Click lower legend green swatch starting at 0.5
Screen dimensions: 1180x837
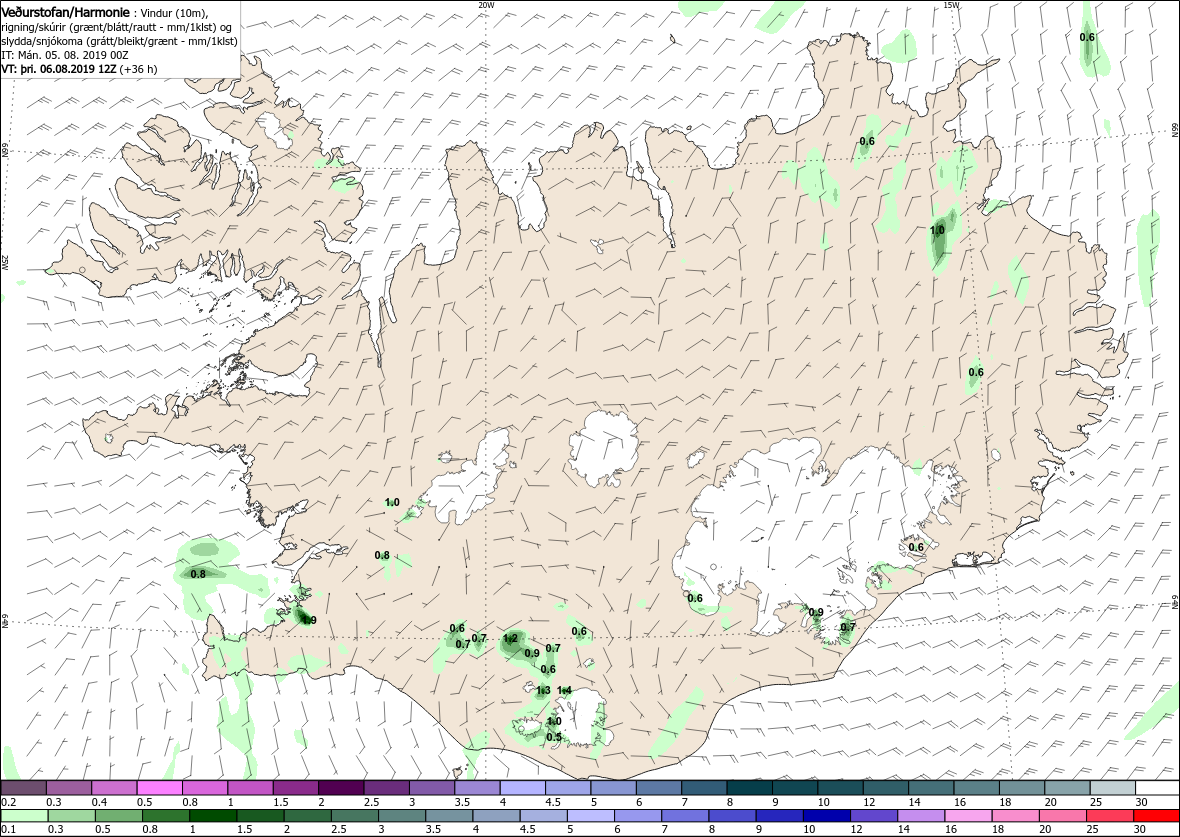click(x=118, y=816)
